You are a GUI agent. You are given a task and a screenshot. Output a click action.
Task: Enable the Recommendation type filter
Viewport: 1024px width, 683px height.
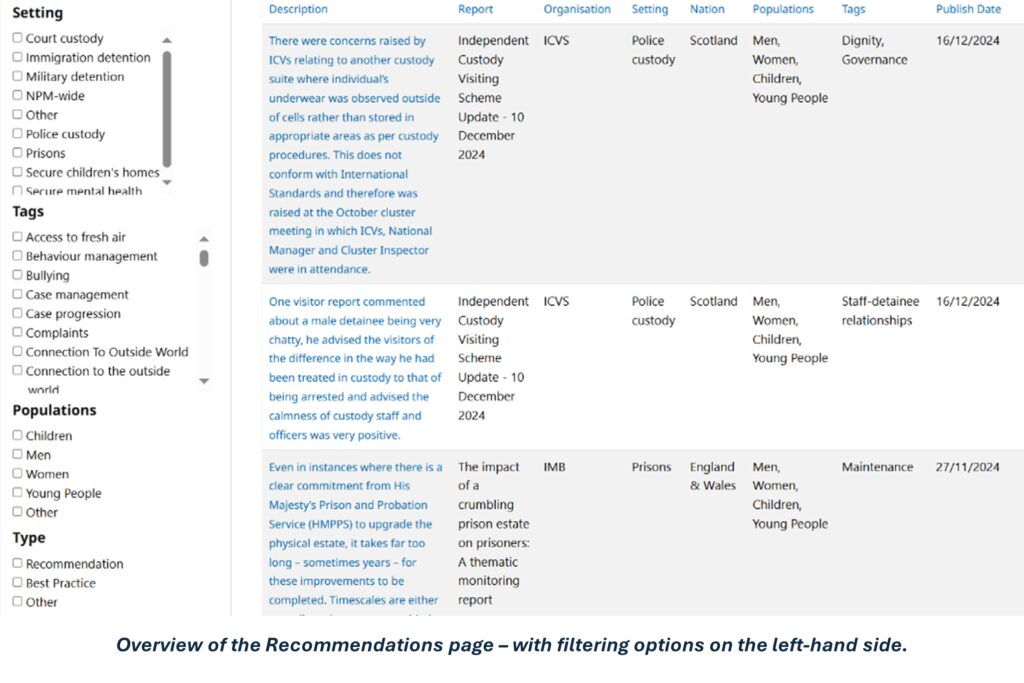[18, 564]
